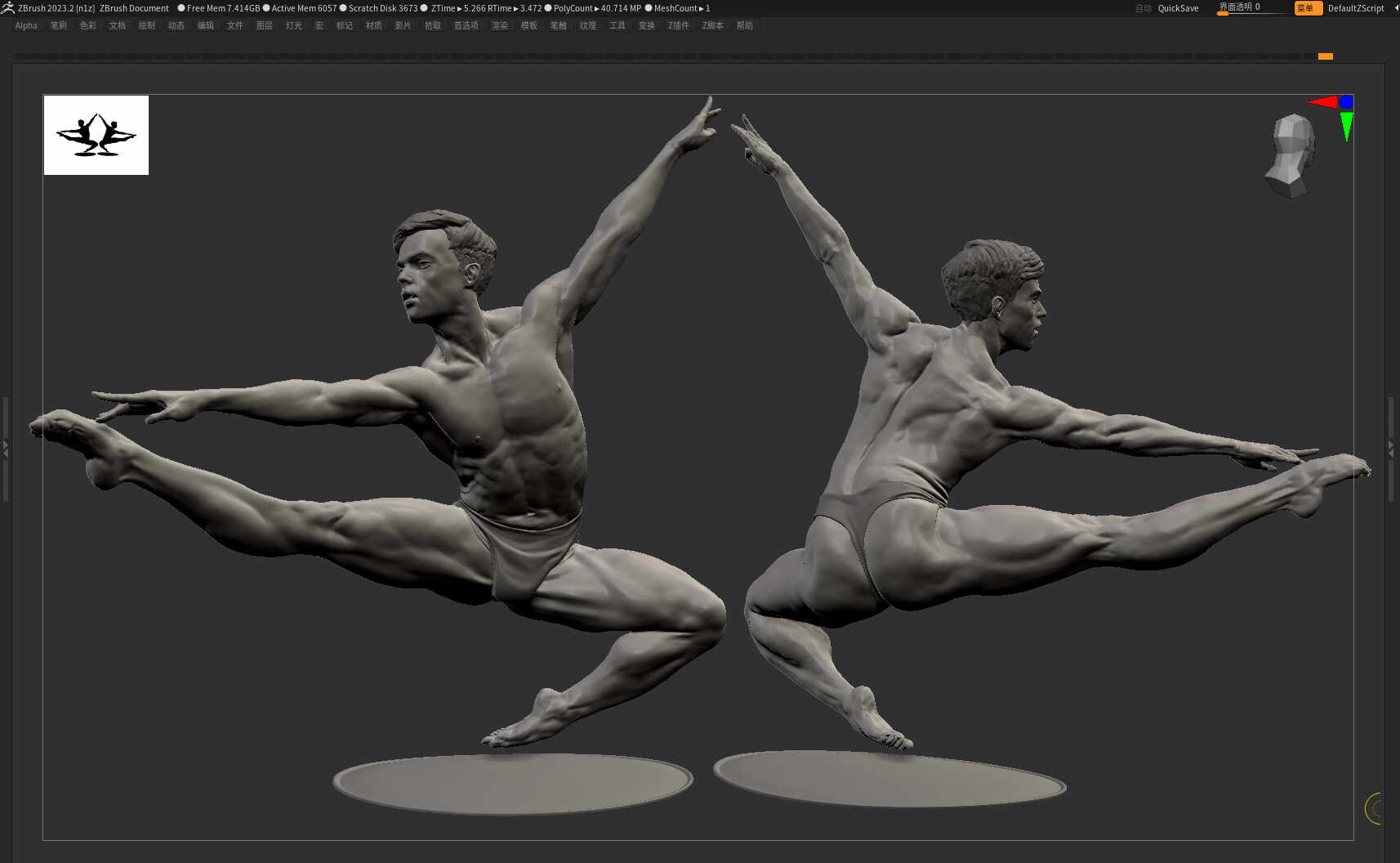Click the dancer silhouette reference thumbnail
This screenshot has width=1400, height=863.
click(x=96, y=135)
